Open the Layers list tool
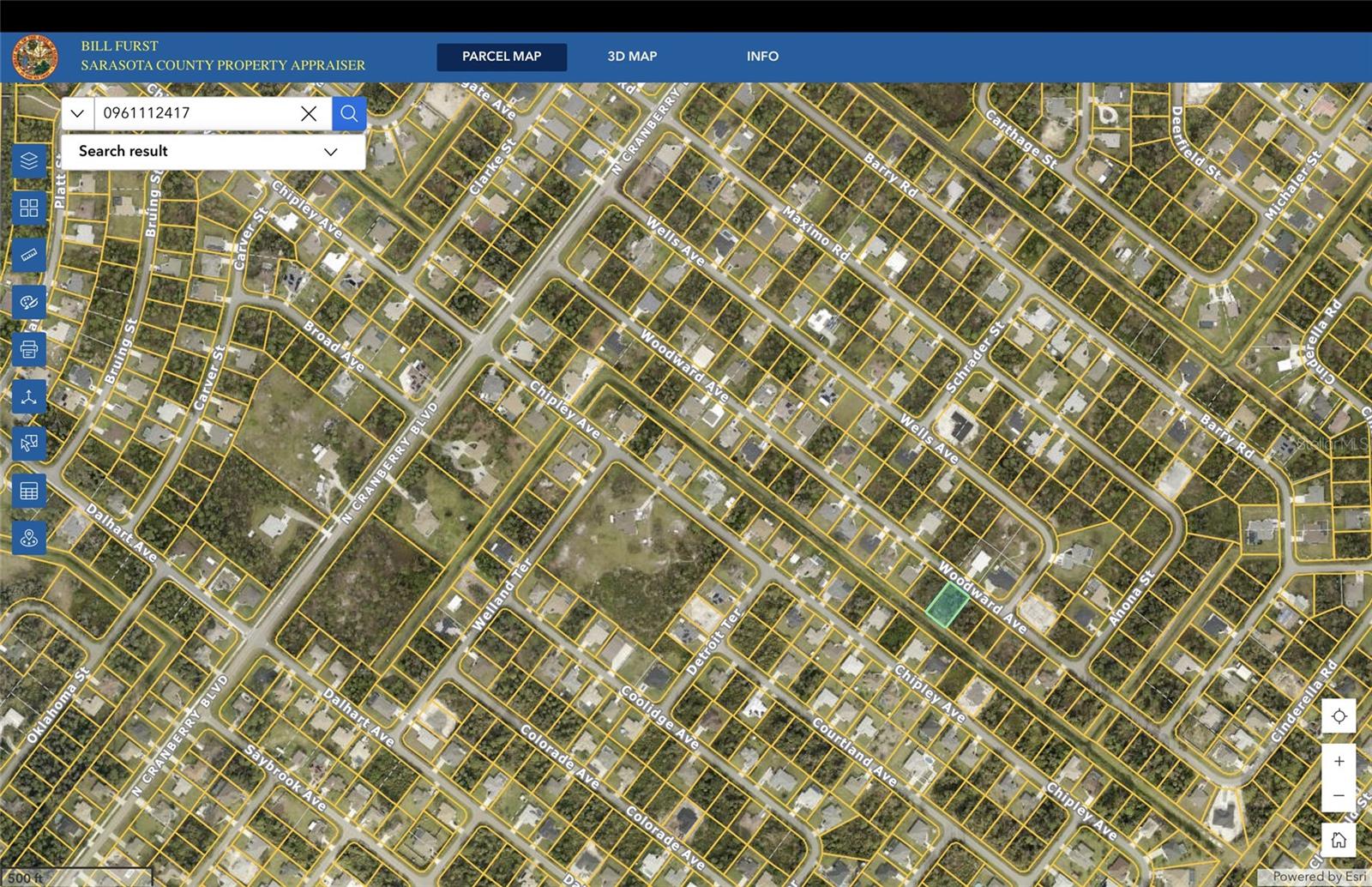Image resolution: width=1372 pixels, height=887 pixels. pos(29,160)
